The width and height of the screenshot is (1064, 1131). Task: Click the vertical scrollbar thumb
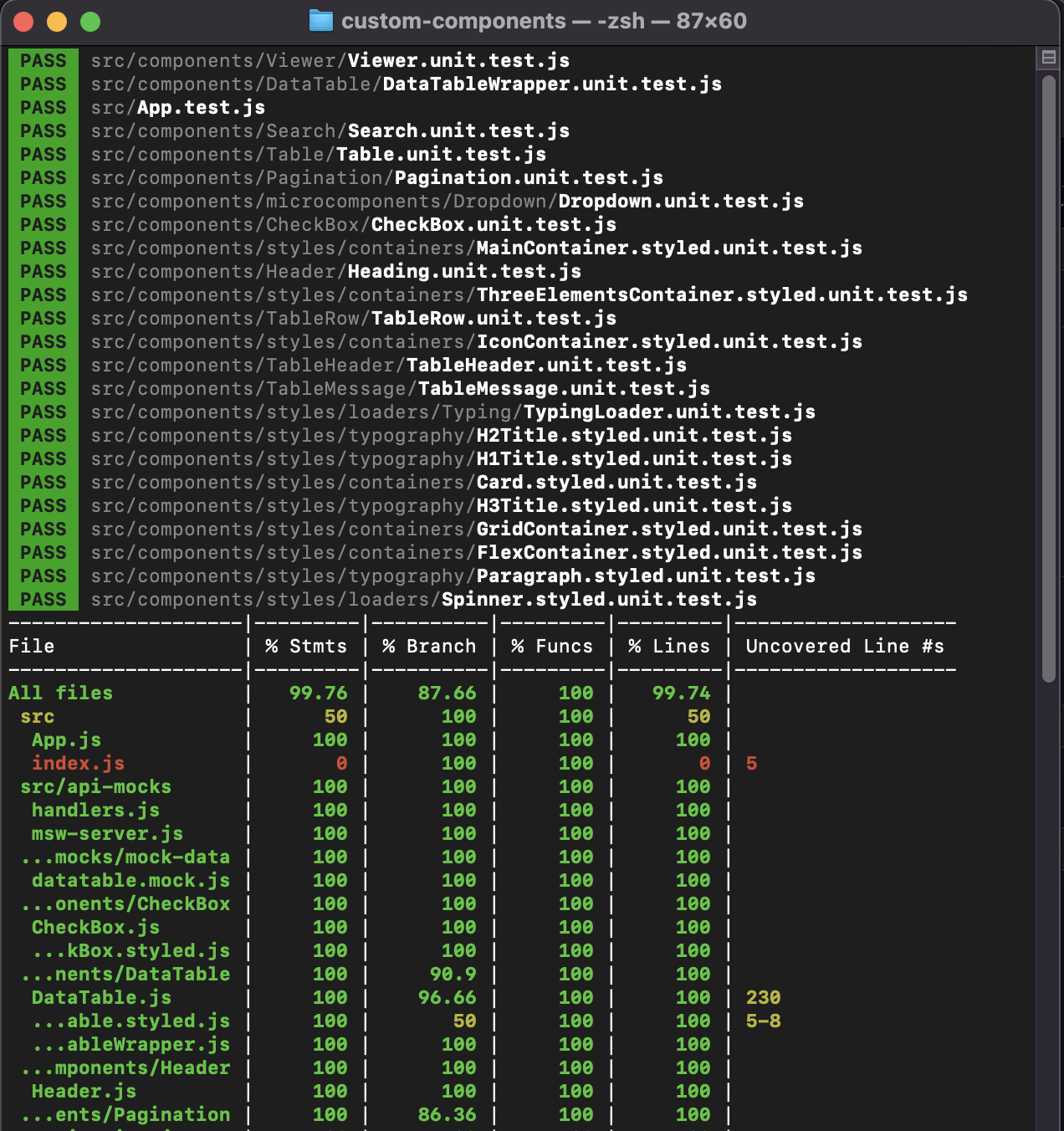coord(1049,379)
